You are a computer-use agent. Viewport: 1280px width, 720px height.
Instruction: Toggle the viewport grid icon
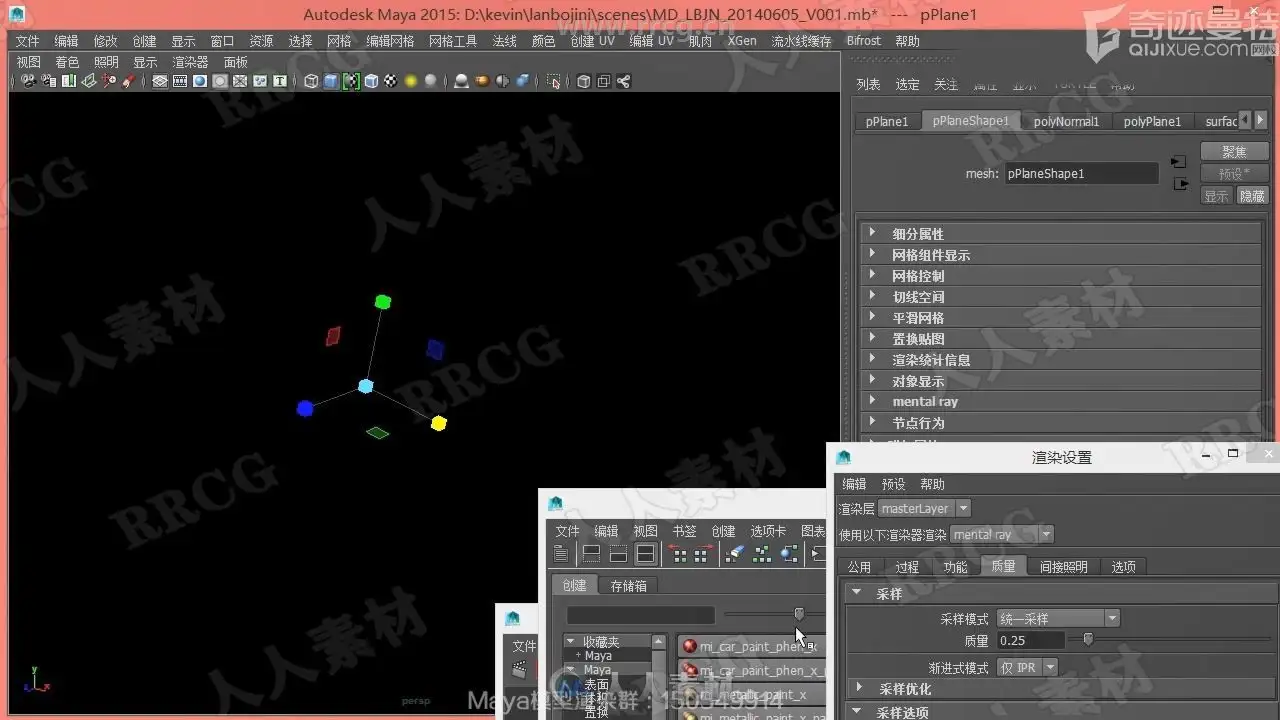pos(160,81)
